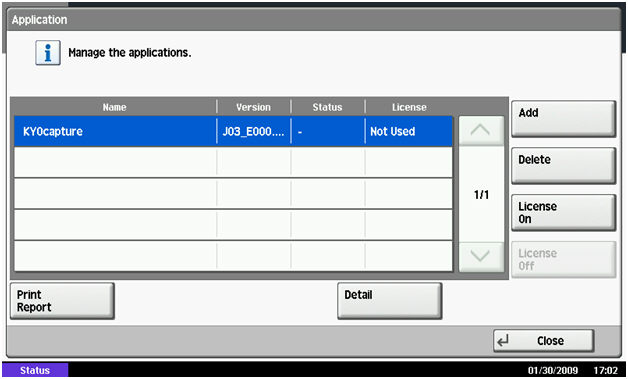Delete the selected application

[563, 165]
